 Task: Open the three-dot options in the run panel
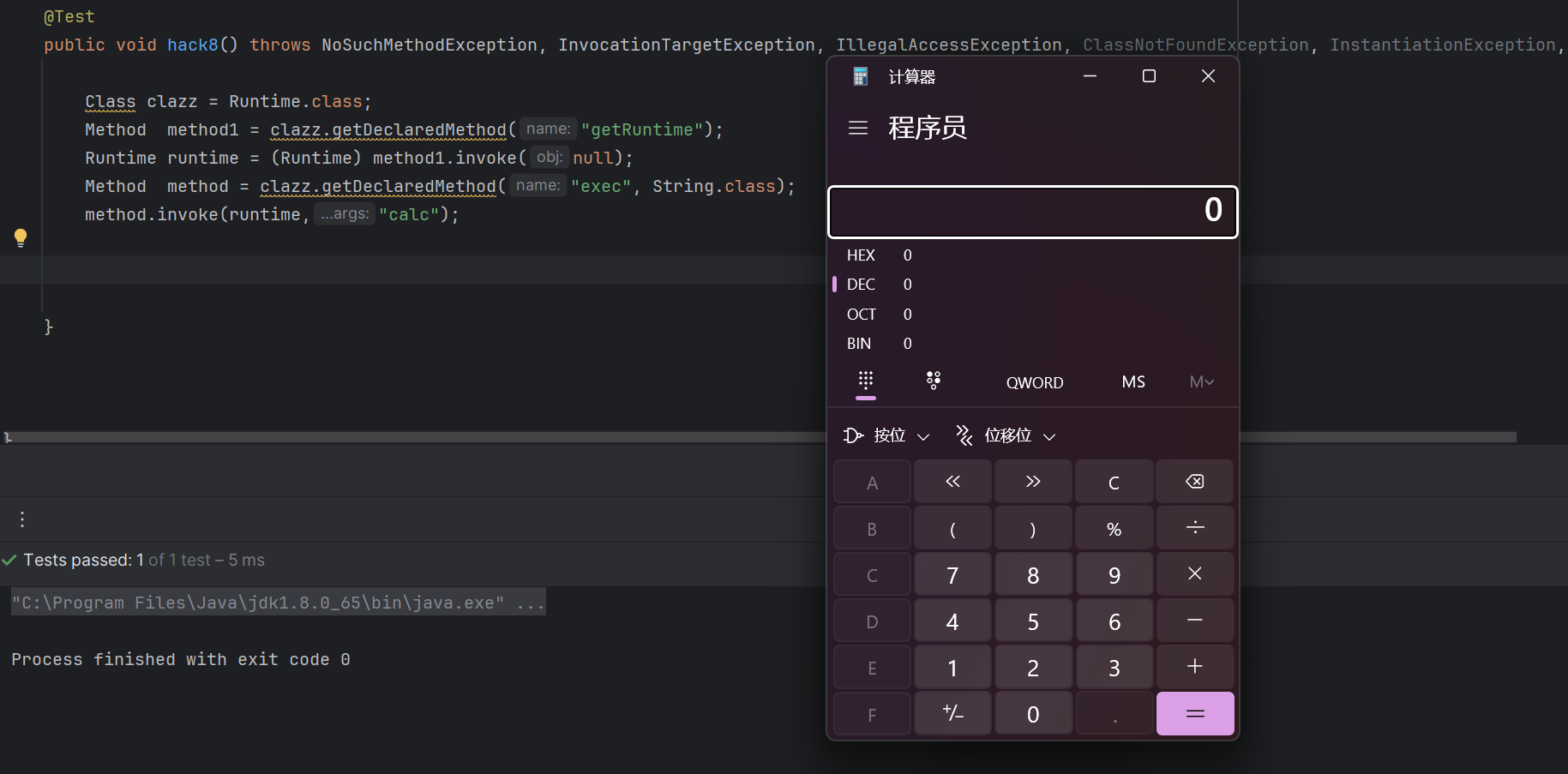(22, 519)
